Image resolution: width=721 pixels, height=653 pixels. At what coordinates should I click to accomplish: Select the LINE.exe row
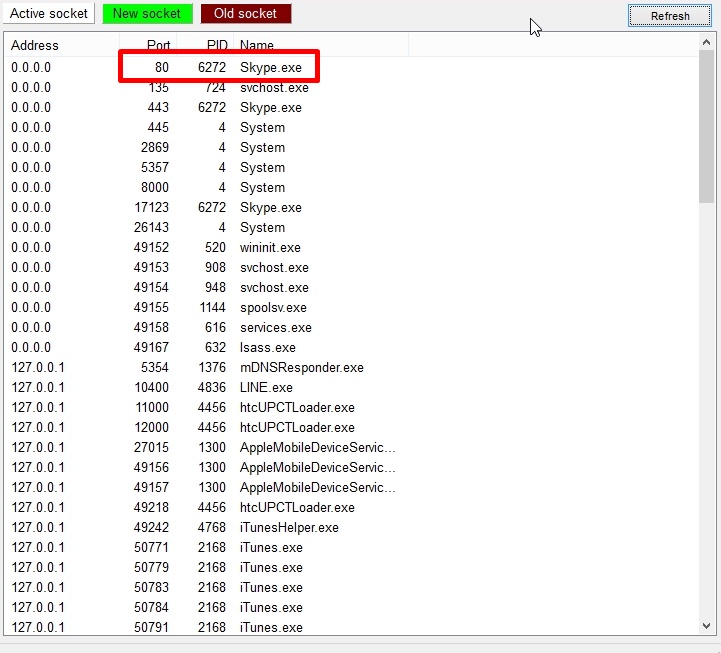(351, 387)
